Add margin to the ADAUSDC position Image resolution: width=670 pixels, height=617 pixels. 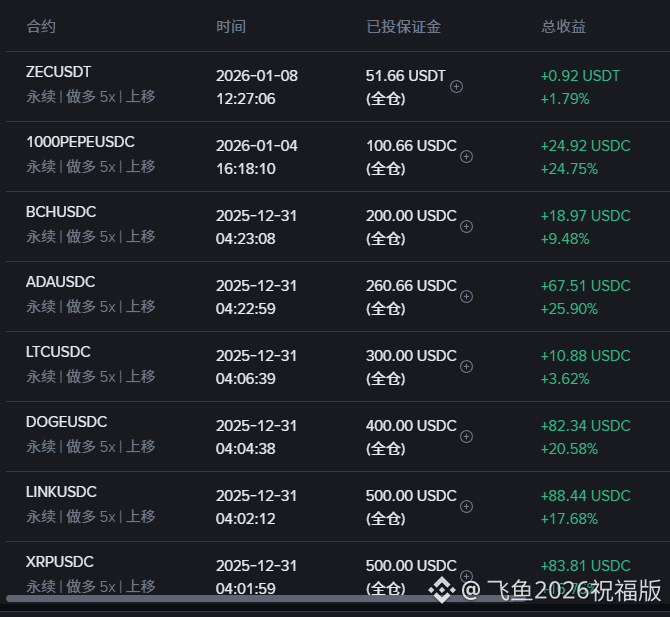tap(466, 297)
